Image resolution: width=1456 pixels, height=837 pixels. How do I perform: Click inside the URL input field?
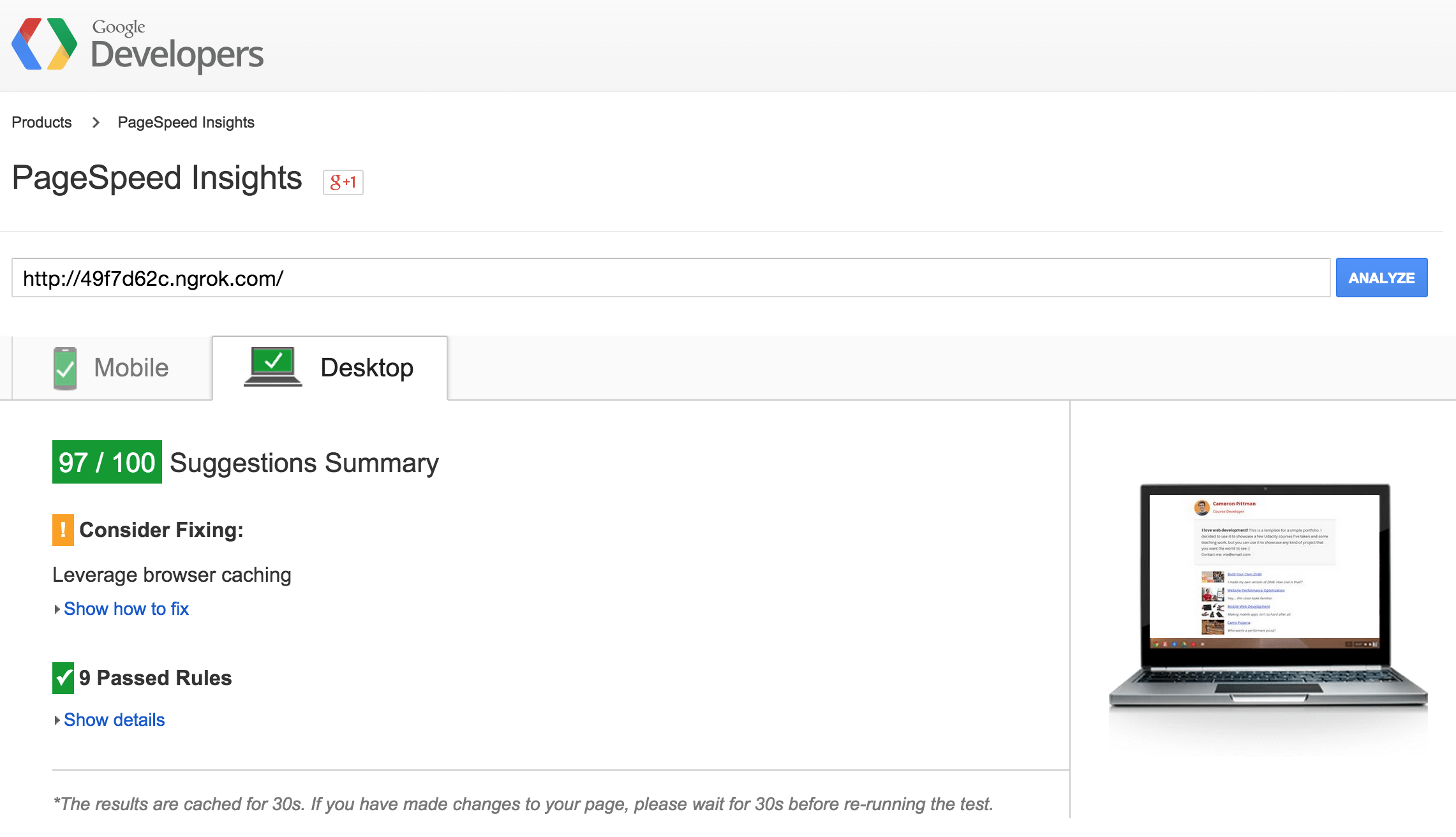(670, 278)
